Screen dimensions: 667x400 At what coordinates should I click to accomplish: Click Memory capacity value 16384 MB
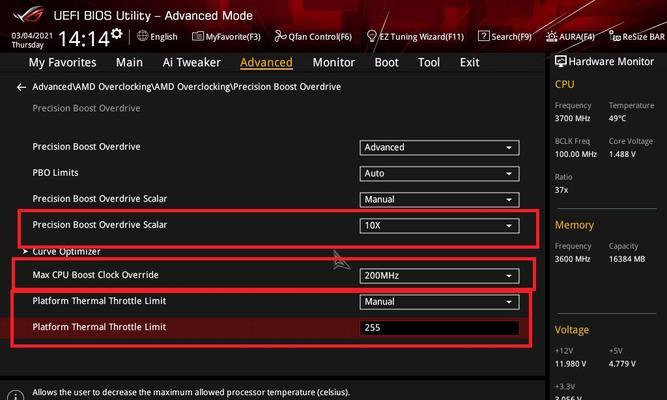tap(627, 259)
